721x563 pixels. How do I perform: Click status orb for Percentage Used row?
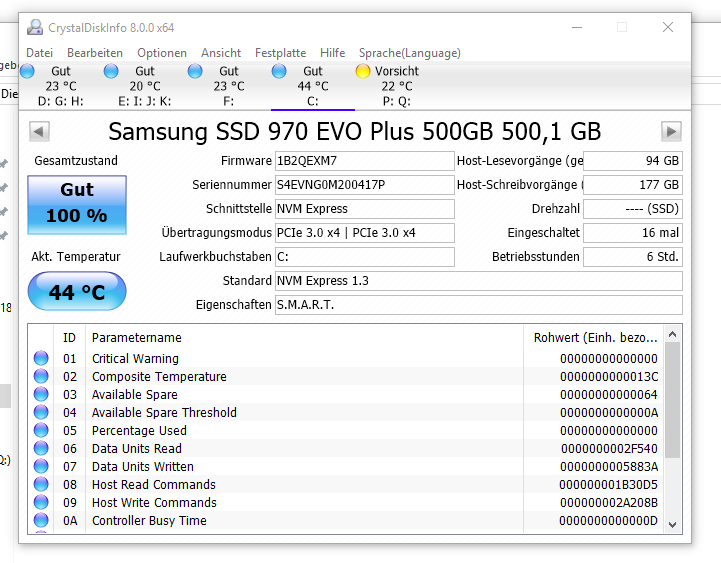click(x=41, y=430)
